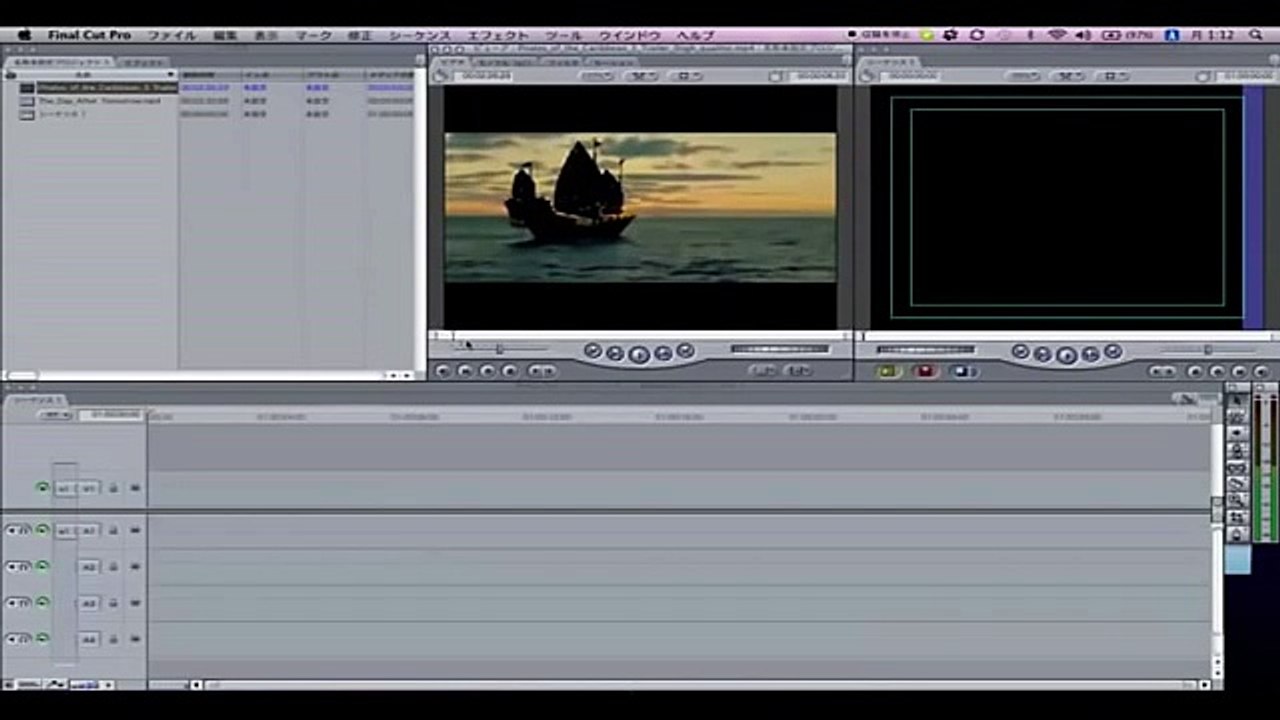Play the sequence in the Canvas

tap(1067, 355)
